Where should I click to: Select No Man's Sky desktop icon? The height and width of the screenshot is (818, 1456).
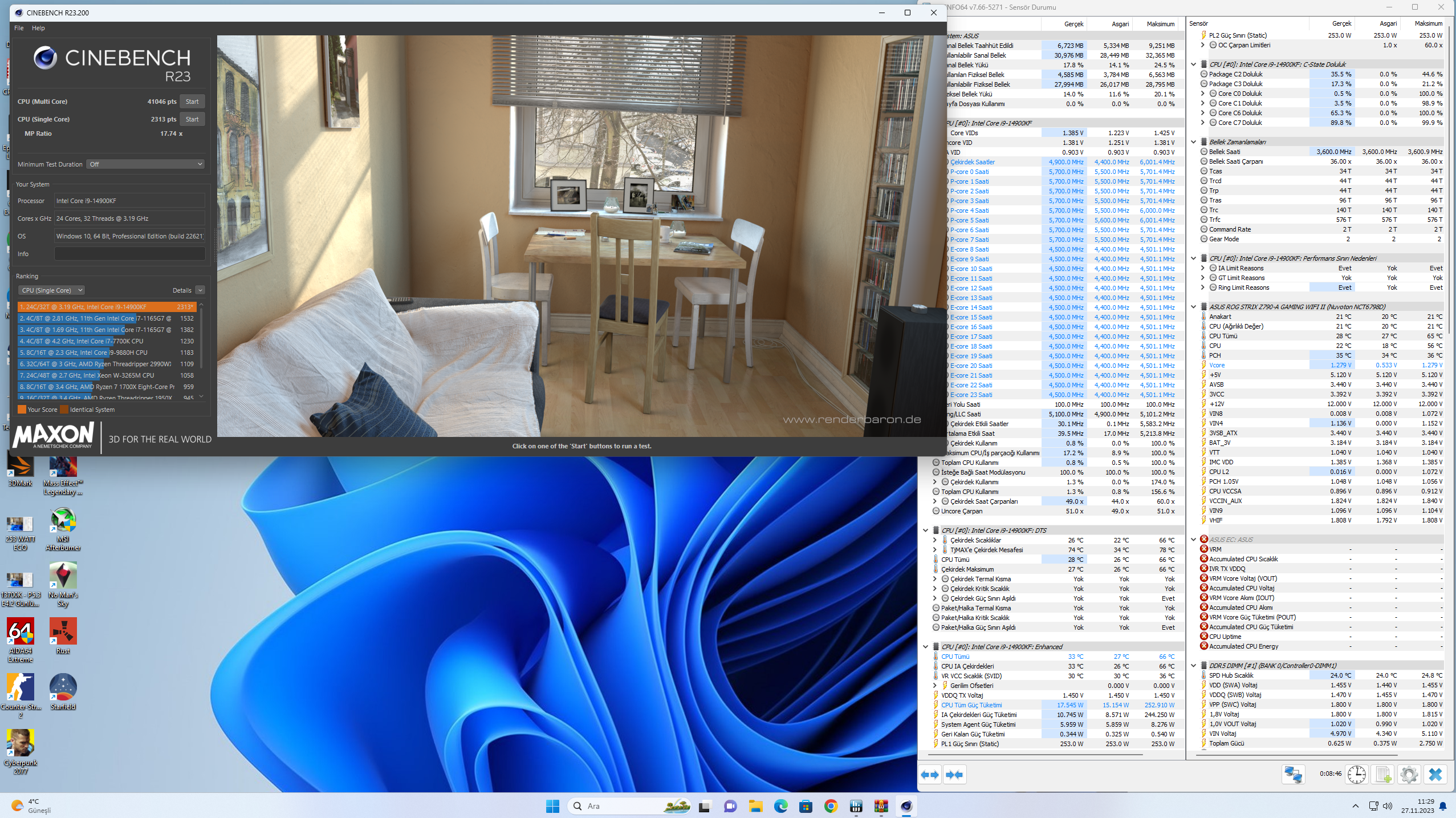pyautogui.click(x=63, y=585)
